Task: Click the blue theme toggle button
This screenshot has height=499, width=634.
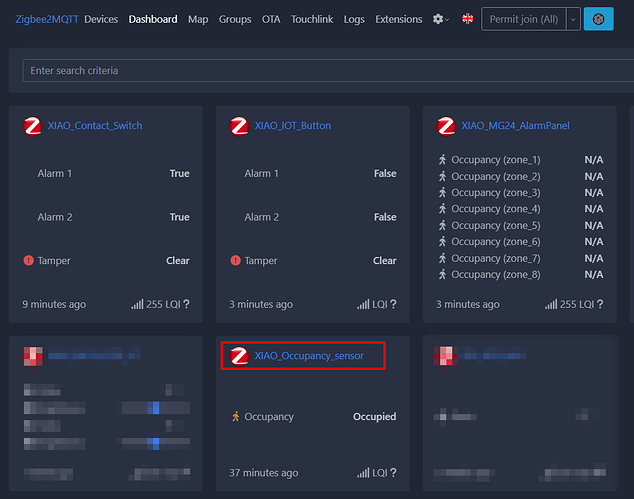Action: [x=598, y=19]
